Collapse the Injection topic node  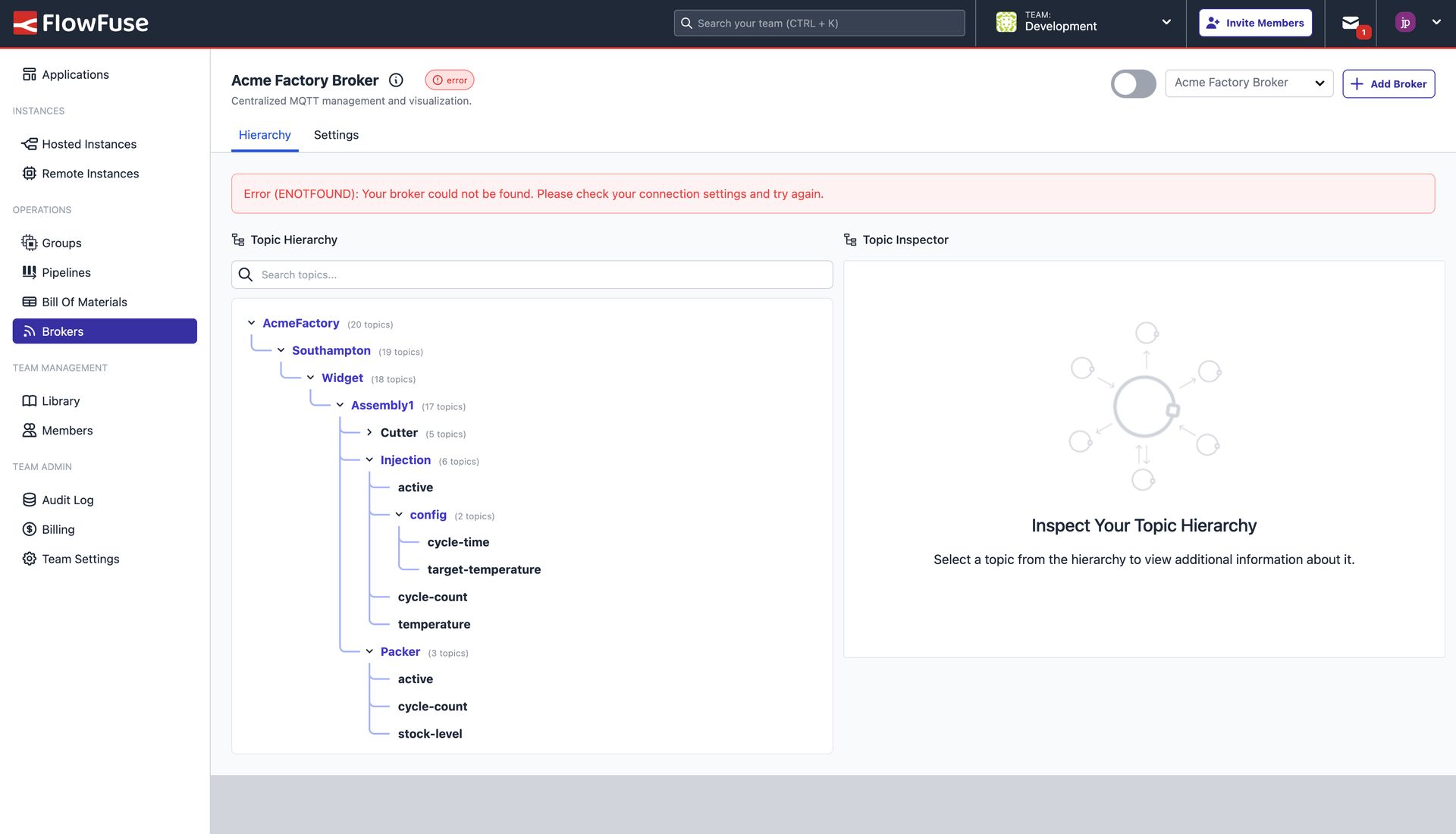coord(369,459)
